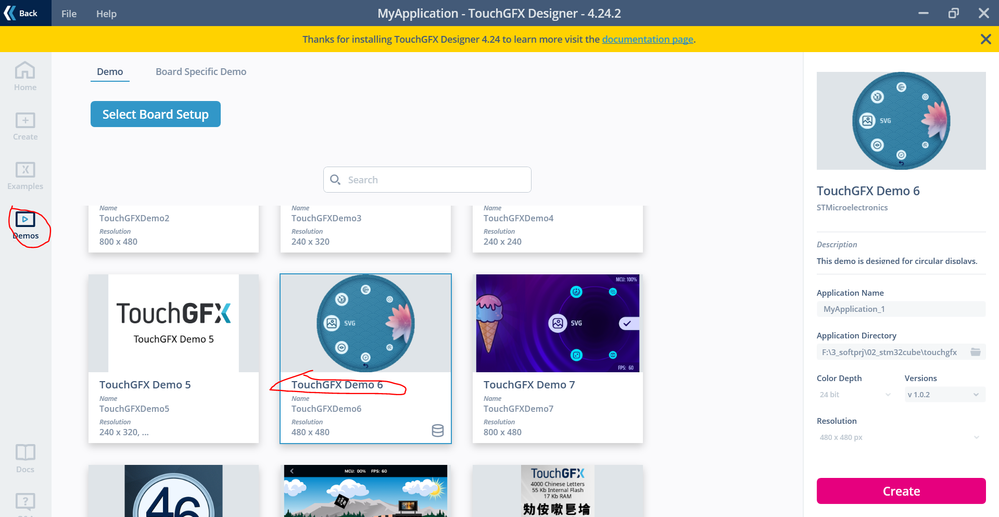Viewport: 999px width, 517px height.
Task: Click the Select Board Setup button
Action: tap(155, 114)
